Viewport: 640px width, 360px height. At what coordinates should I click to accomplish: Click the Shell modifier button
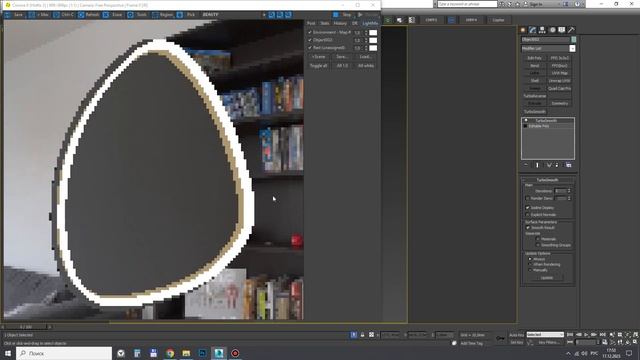click(534, 81)
